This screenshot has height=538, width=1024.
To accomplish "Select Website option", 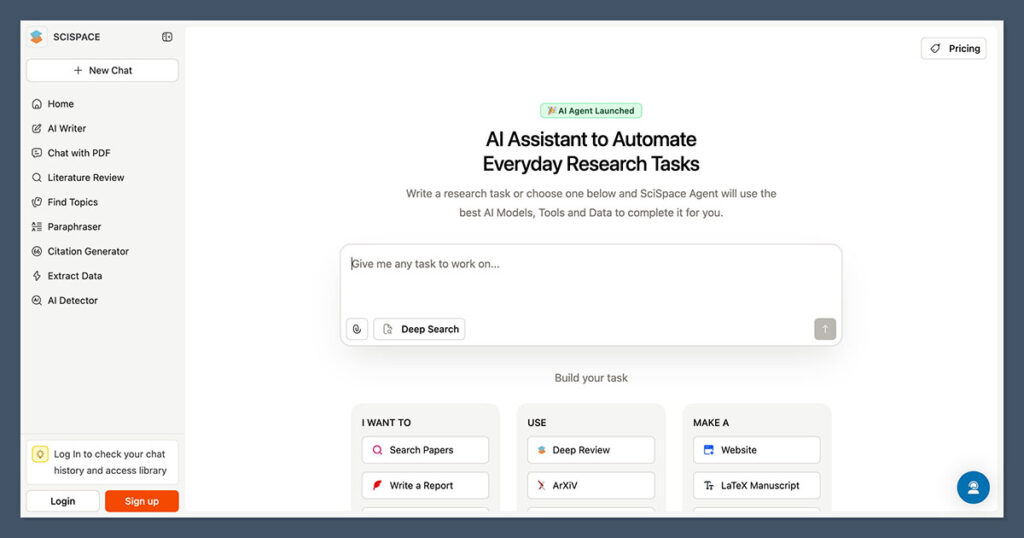I will (756, 450).
